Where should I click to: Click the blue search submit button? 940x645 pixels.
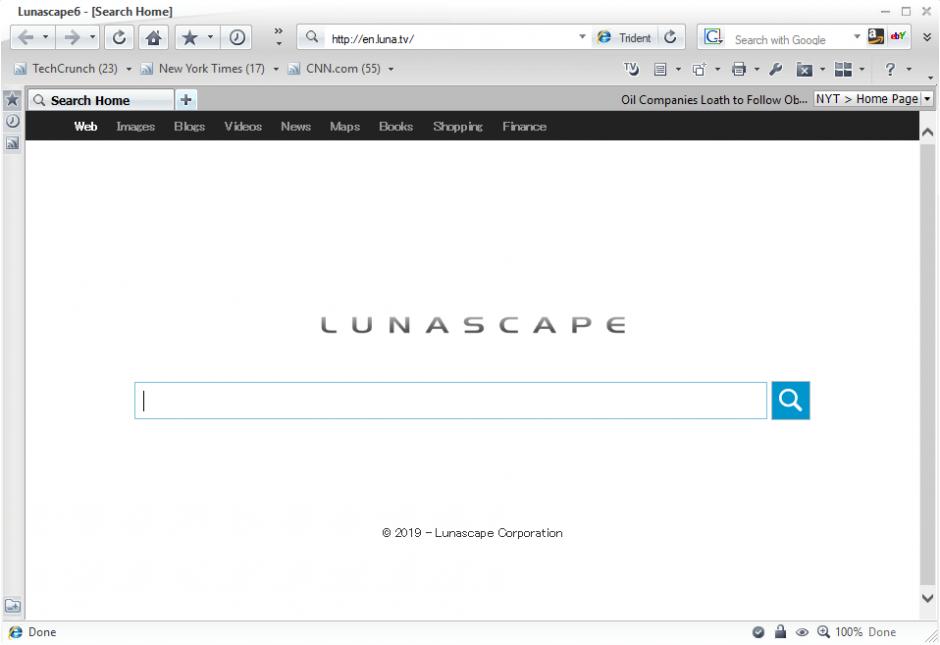(x=790, y=400)
